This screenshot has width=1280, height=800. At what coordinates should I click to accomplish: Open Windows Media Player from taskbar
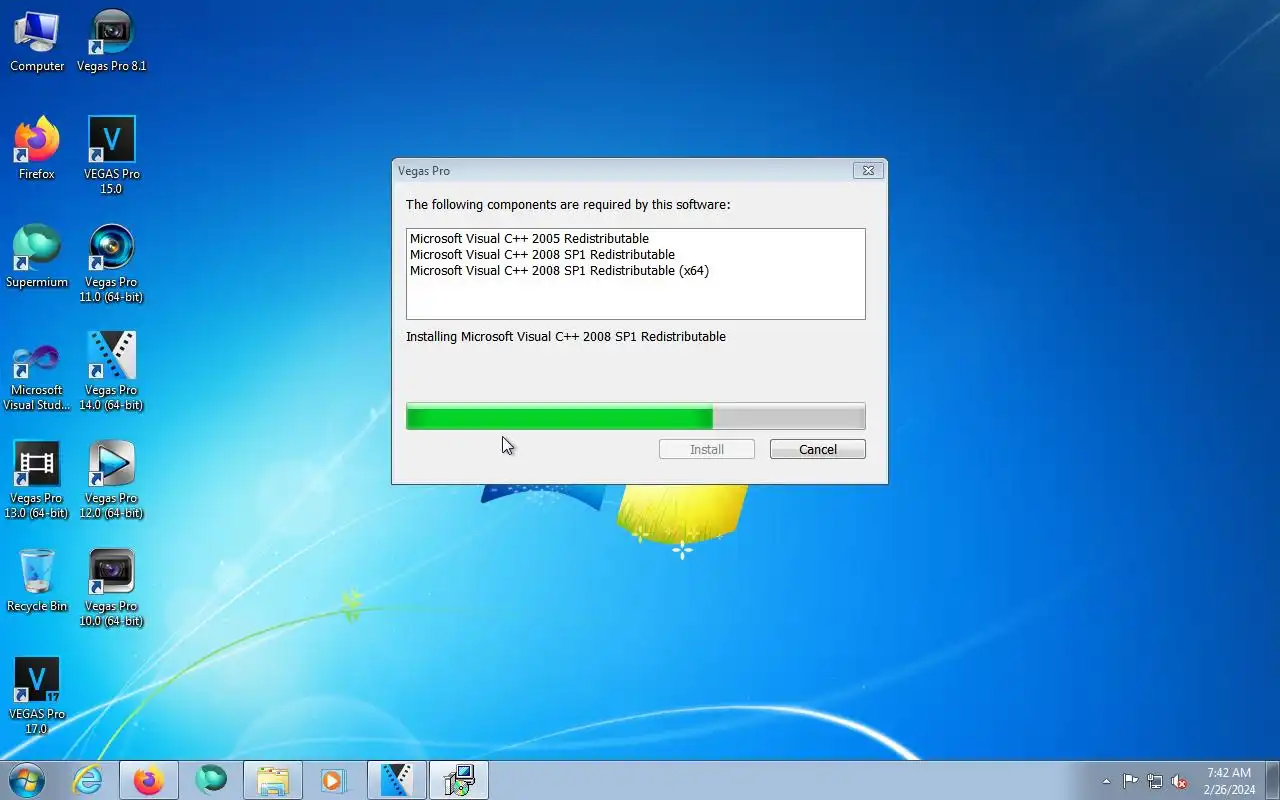333,780
